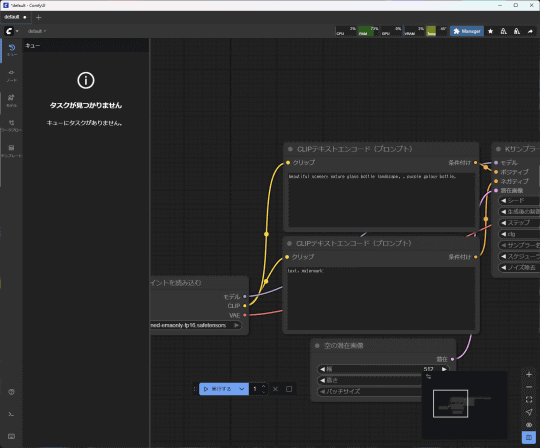Screen dimensions: 540x448
Task: Open the Workflows sidebar icon
Action: coord(11,126)
